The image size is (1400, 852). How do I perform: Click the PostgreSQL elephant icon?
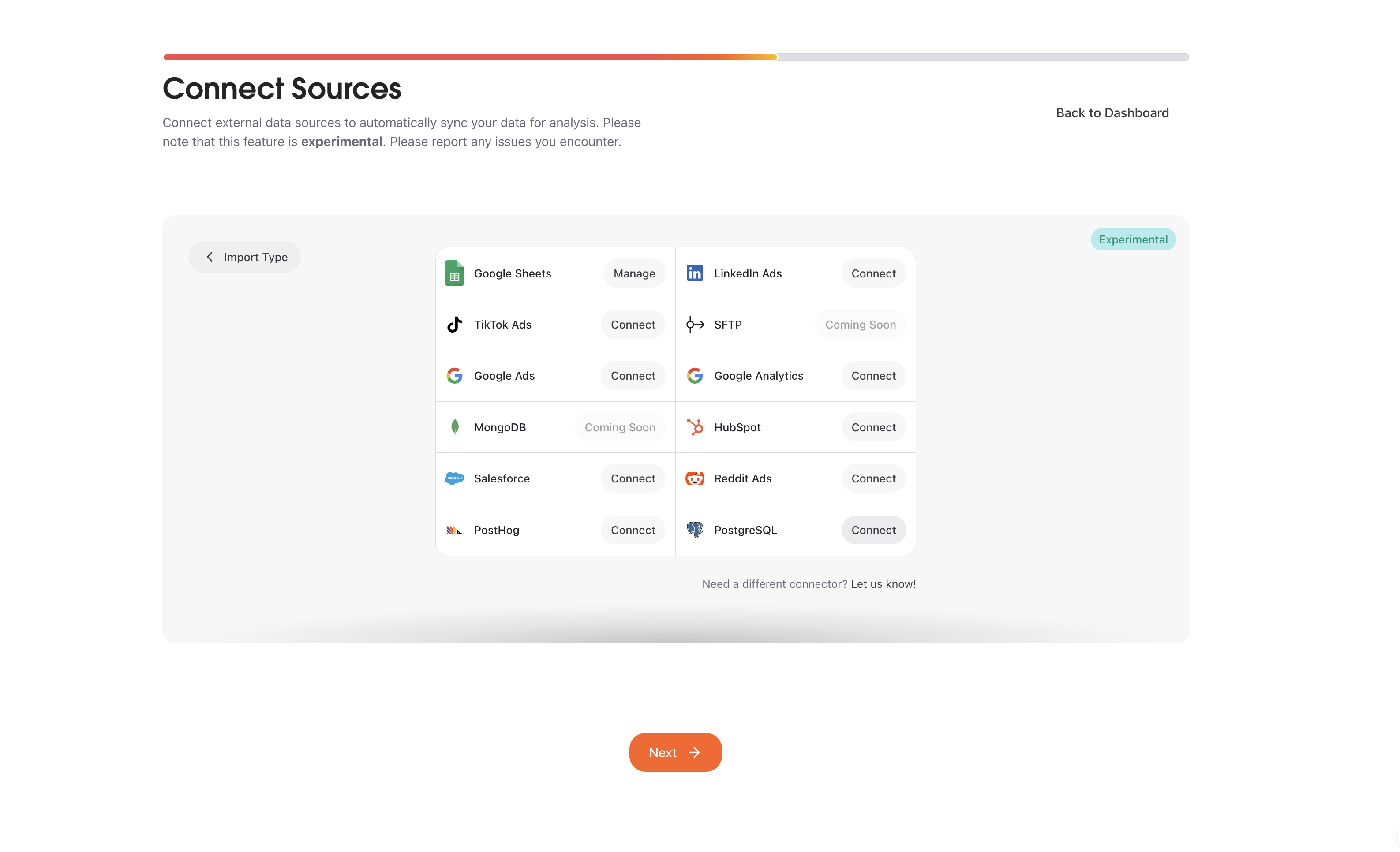(x=694, y=530)
